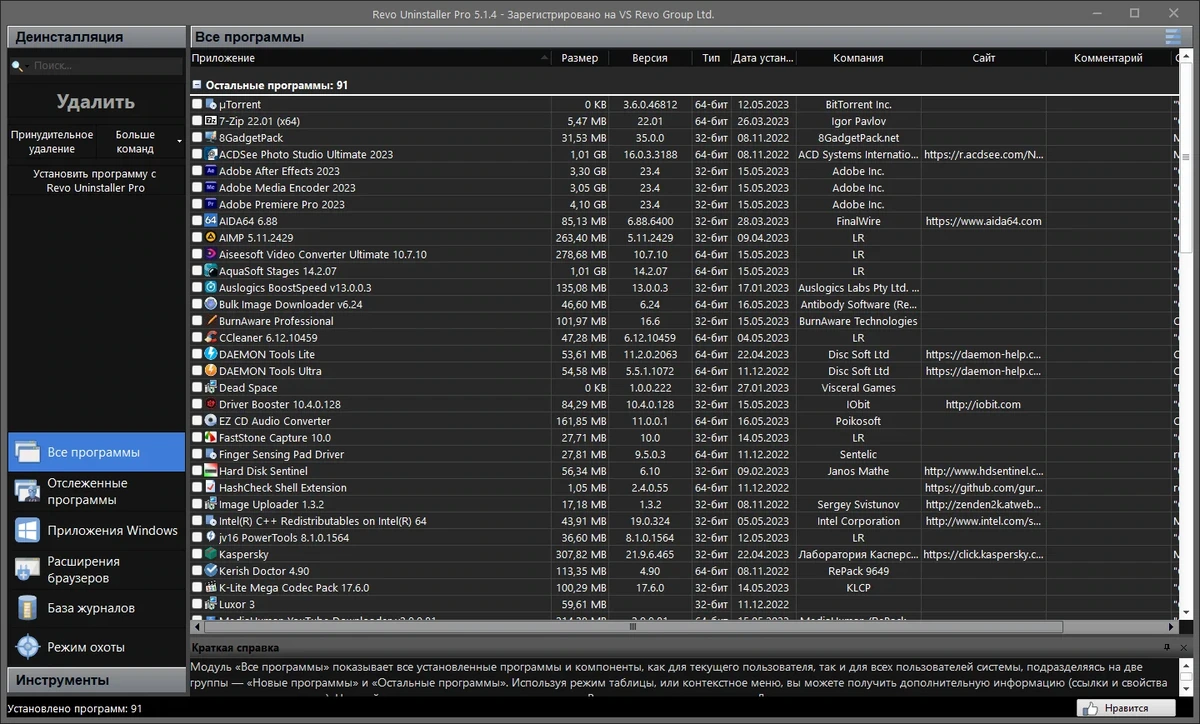
Task: Click the µTorrent program icon
Action: [211, 104]
